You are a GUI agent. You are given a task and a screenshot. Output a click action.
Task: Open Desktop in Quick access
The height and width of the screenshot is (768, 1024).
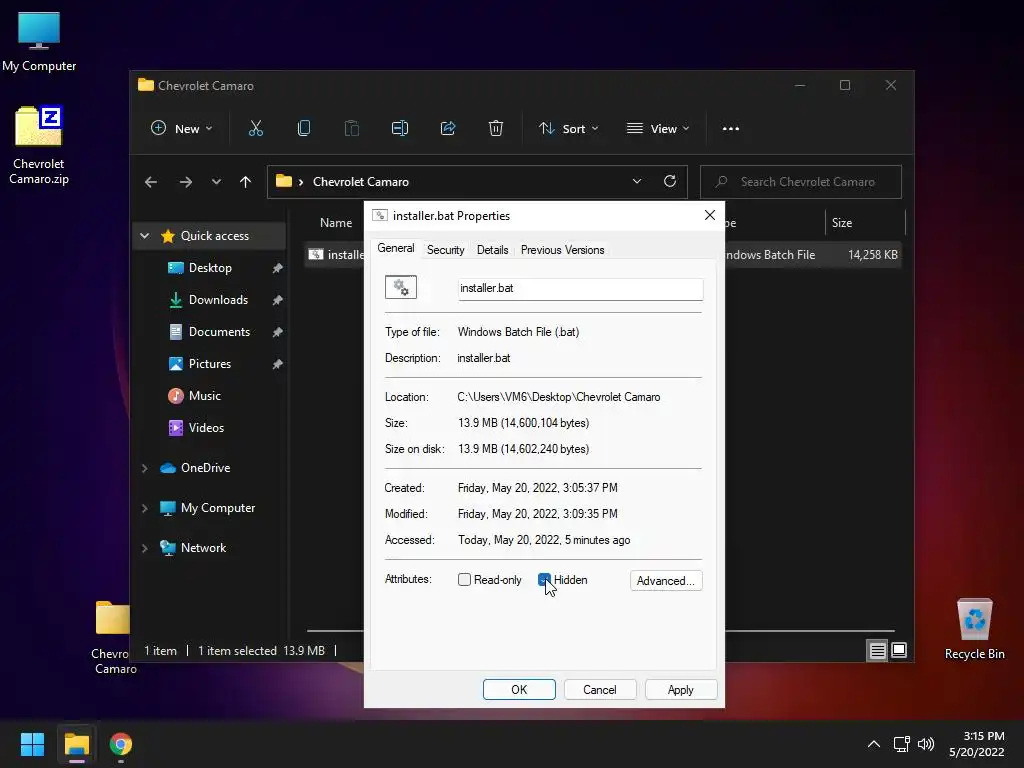pos(210,268)
